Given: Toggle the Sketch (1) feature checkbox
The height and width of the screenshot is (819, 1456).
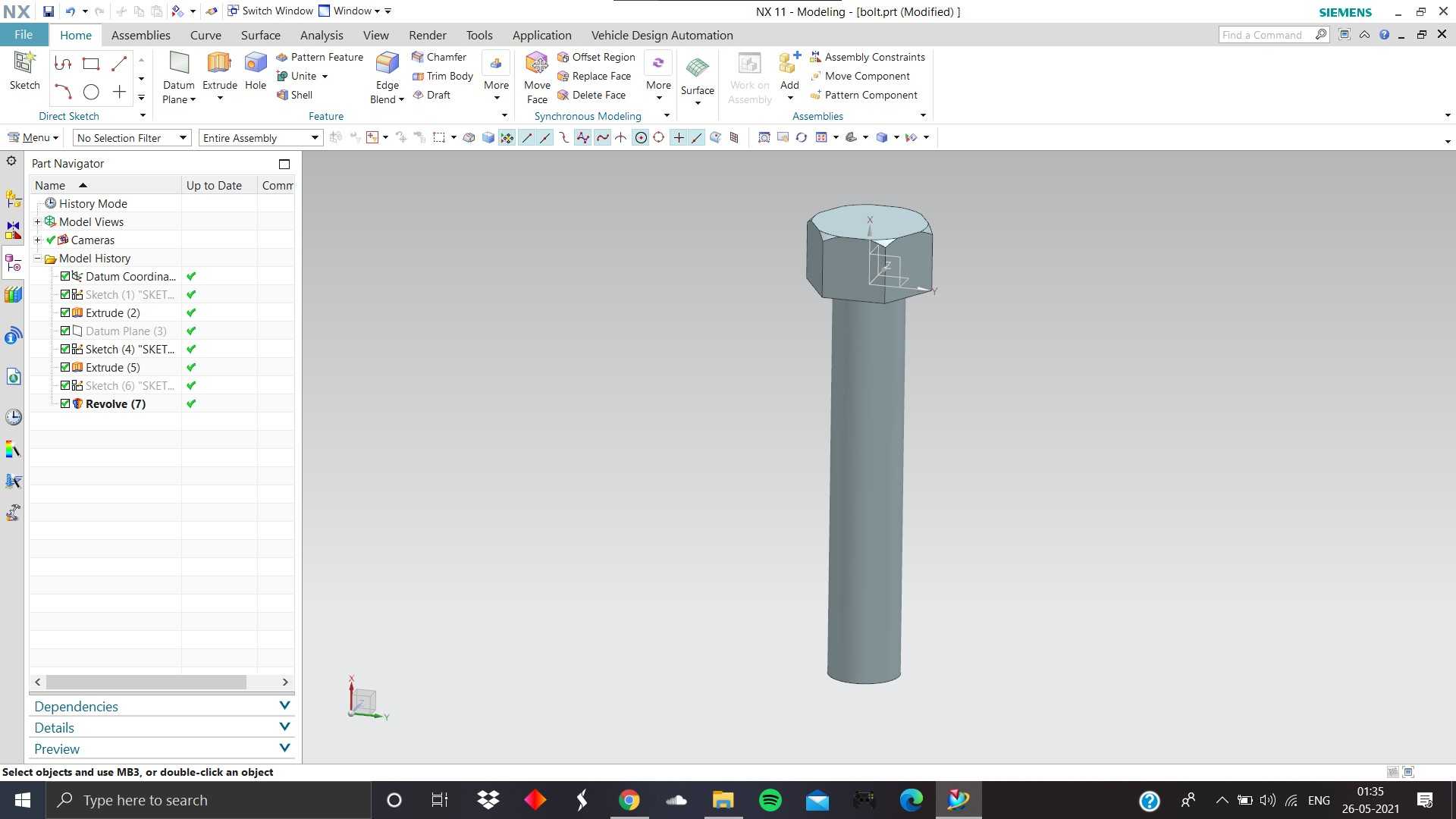Looking at the screenshot, I should click(65, 294).
